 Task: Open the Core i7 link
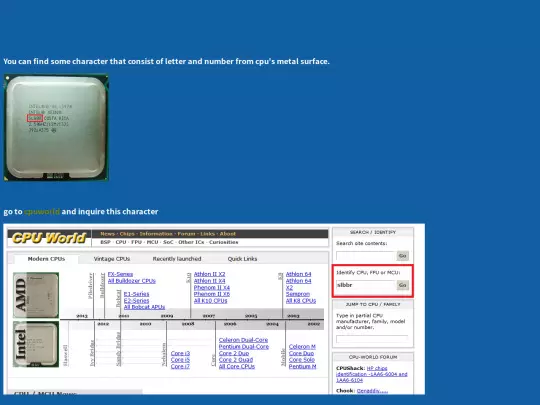[180, 366]
